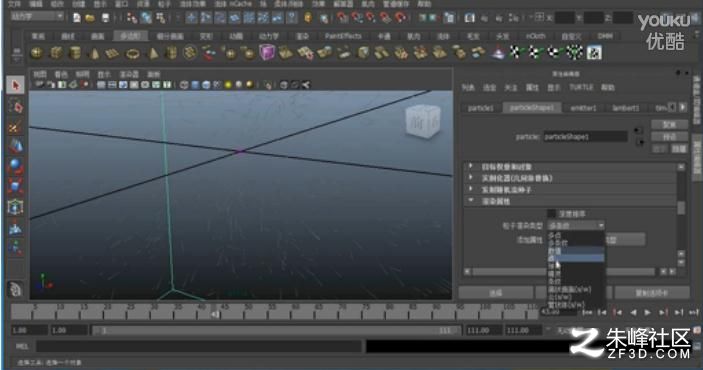Toggle the checkbox in the render attributes section
The height and width of the screenshot is (370, 703).
tap(551, 214)
